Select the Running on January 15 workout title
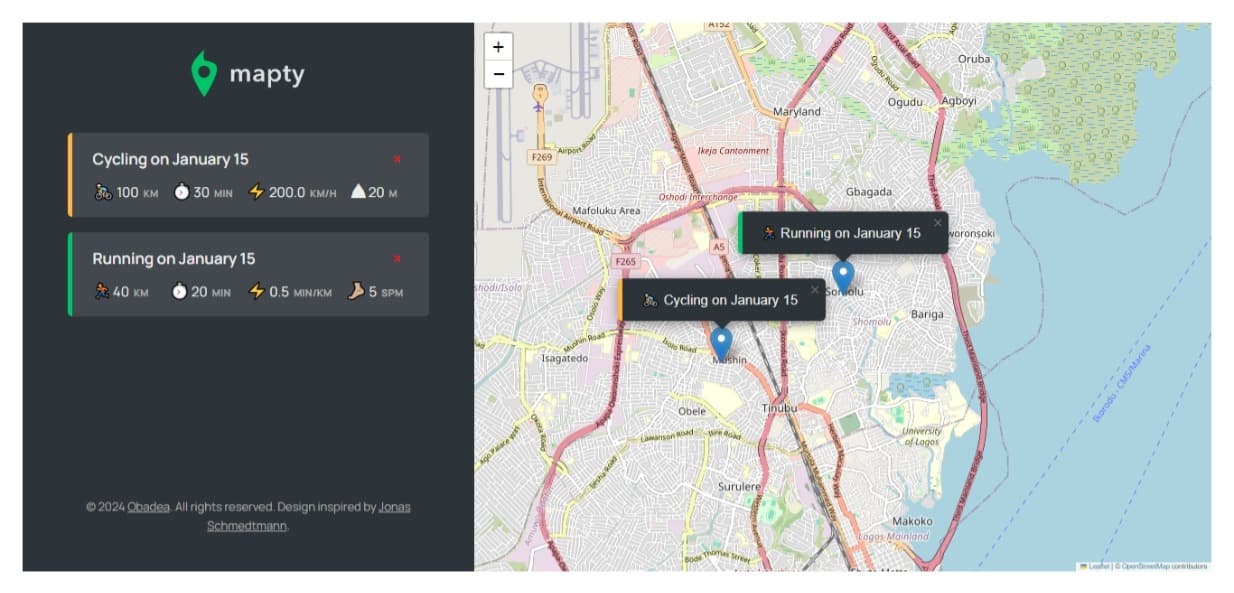 173,260
